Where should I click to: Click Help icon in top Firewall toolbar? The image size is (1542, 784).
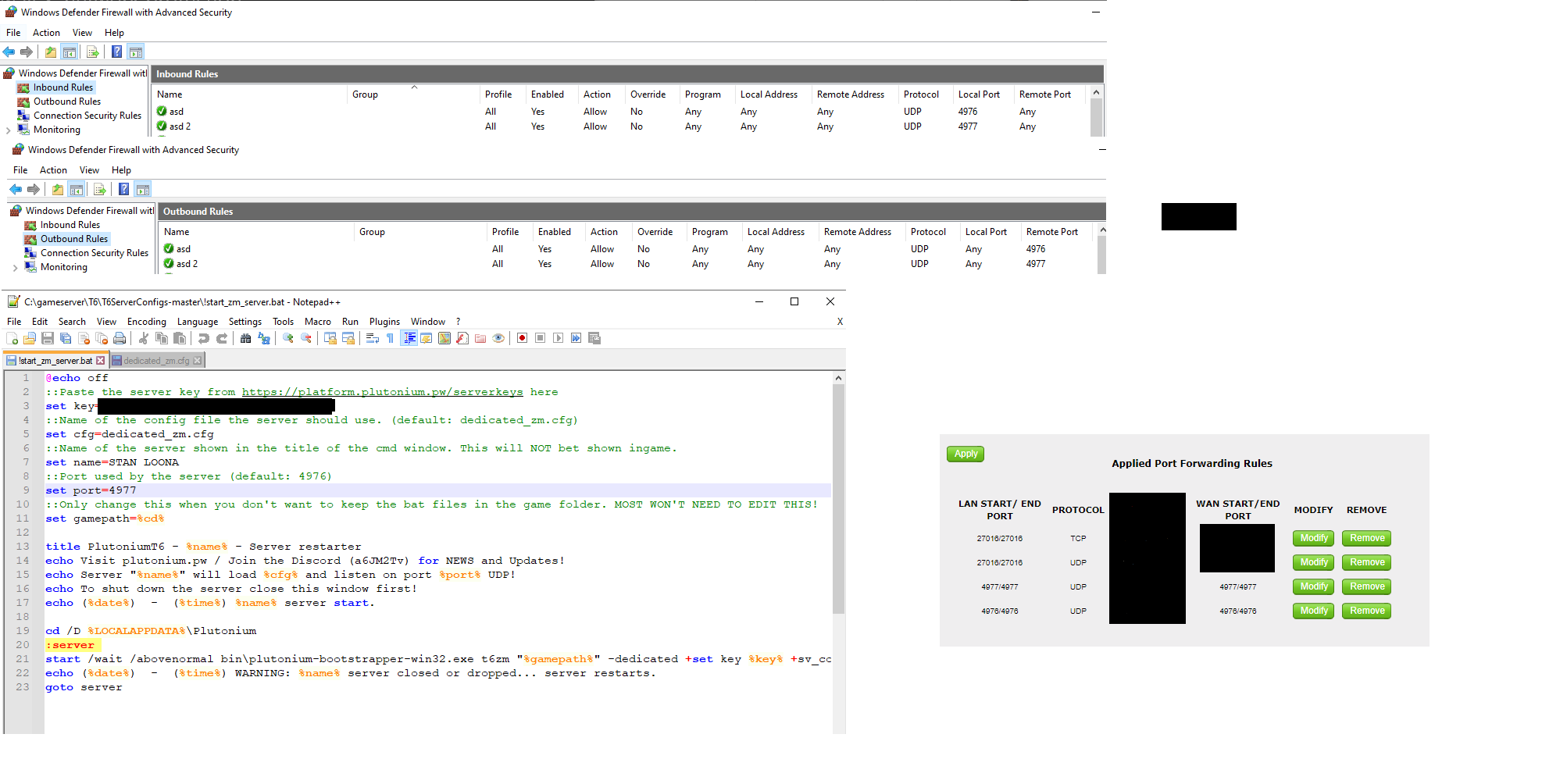(x=116, y=52)
